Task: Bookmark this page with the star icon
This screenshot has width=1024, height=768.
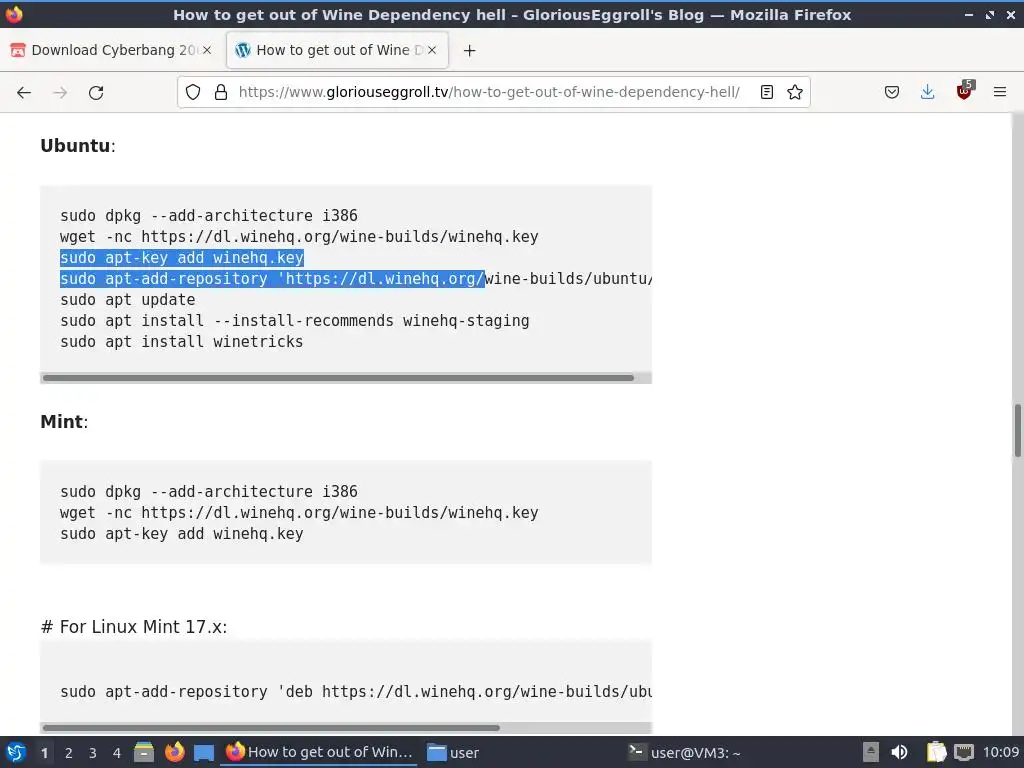Action: [795, 92]
